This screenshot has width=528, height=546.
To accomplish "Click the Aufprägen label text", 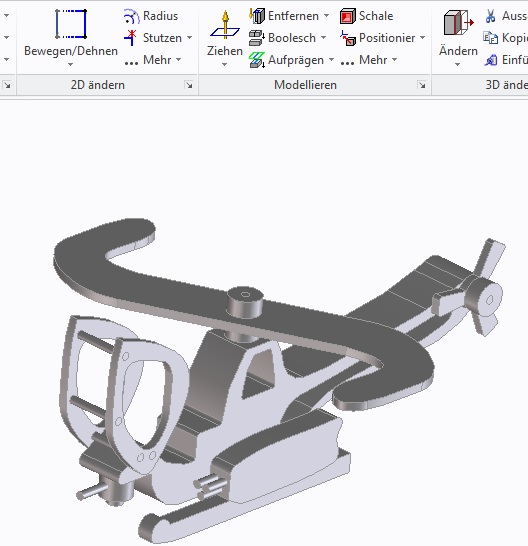I will (x=296, y=60).
